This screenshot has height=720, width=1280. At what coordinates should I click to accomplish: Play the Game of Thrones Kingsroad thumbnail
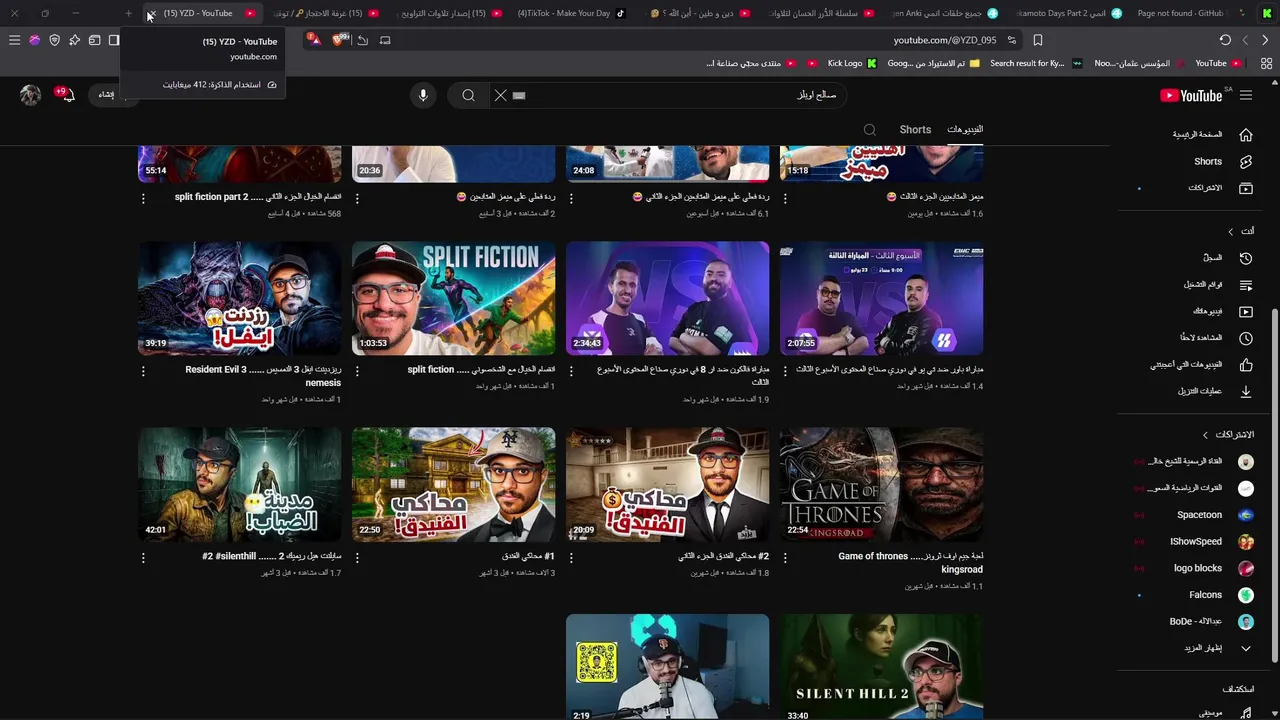(881, 485)
